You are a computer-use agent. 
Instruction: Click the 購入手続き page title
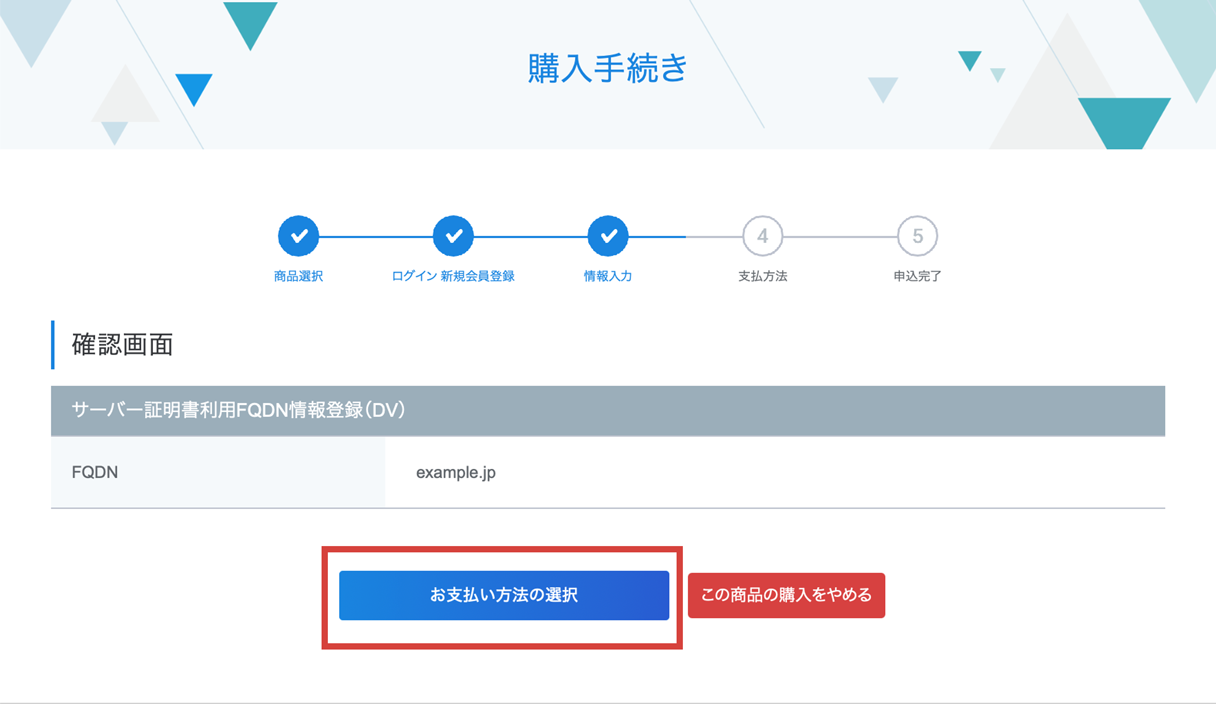coord(608,68)
